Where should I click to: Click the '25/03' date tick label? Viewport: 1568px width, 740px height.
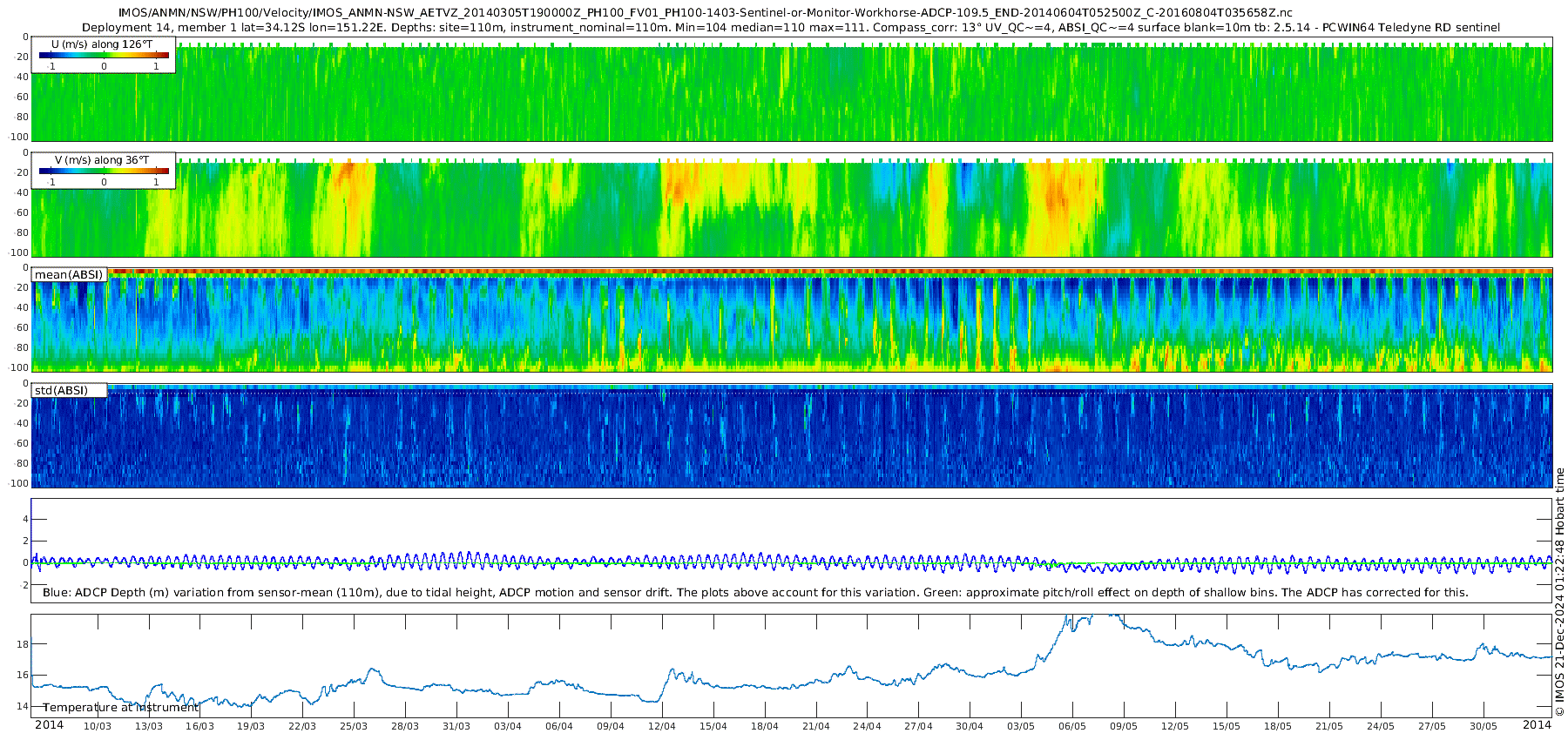(354, 726)
